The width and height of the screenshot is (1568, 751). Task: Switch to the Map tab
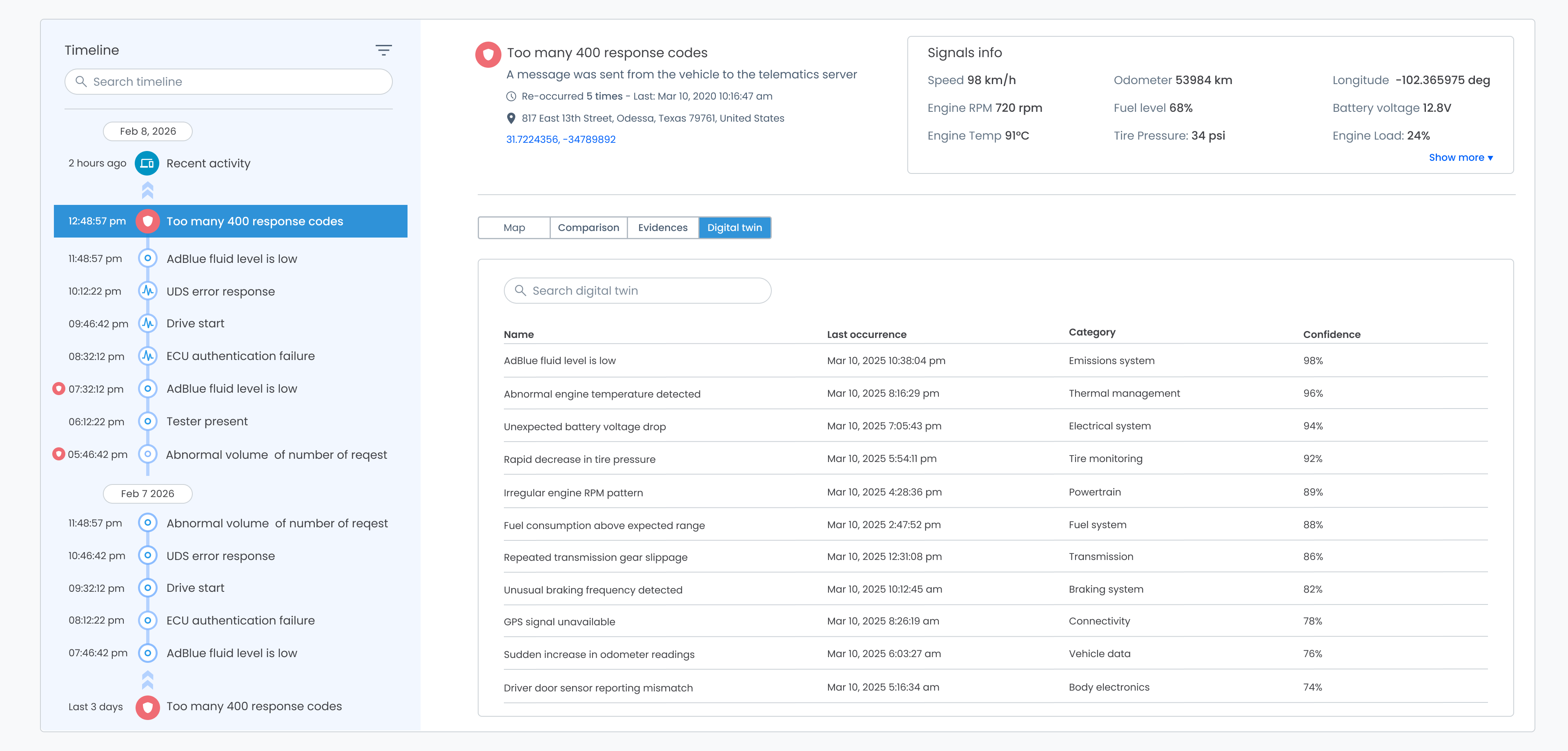(x=514, y=228)
